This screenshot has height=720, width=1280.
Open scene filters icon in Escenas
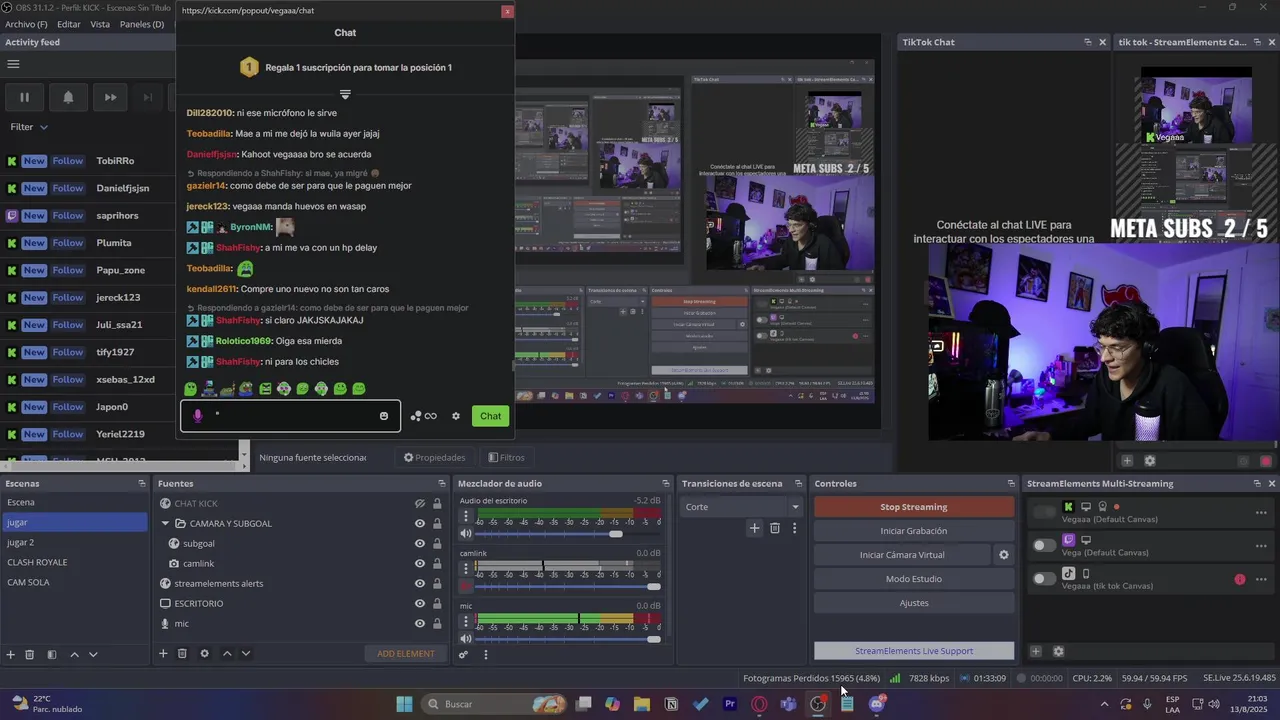pyautogui.click(x=52, y=654)
